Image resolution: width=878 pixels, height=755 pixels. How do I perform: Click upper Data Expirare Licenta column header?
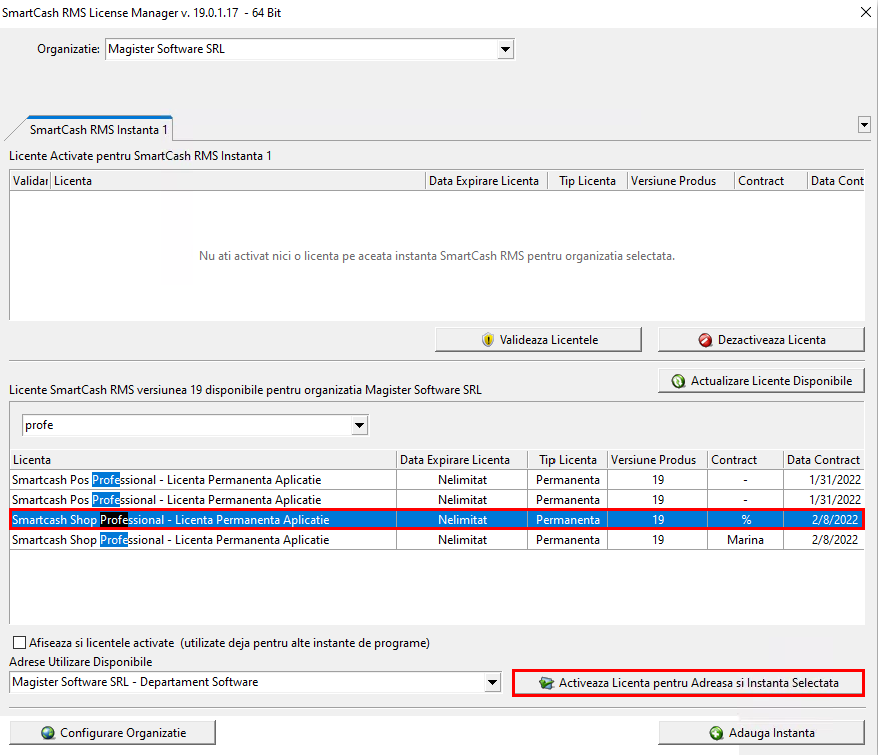tap(486, 181)
